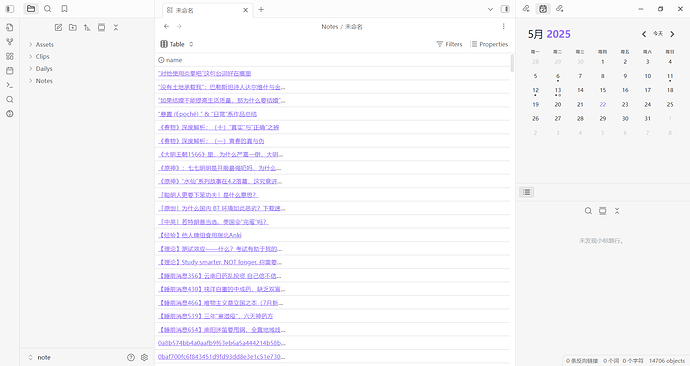Viewport: 690px width, 366px height.
Task: Click the clock icon in left ribbon
Action: click(x=10, y=114)
